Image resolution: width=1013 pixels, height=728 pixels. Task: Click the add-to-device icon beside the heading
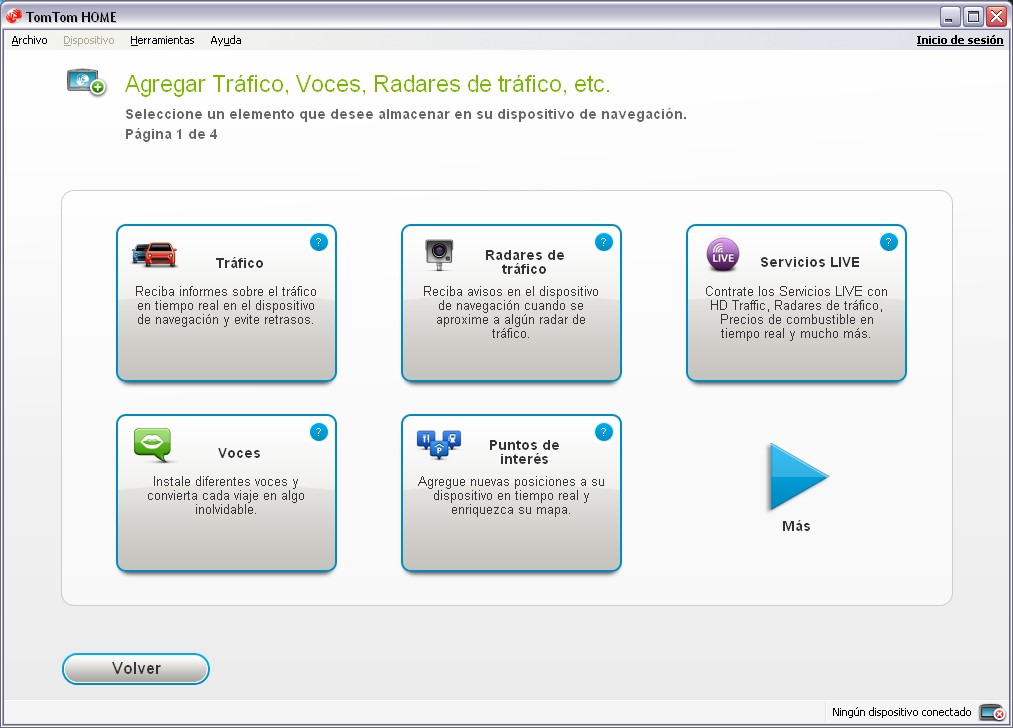[87, 82]
